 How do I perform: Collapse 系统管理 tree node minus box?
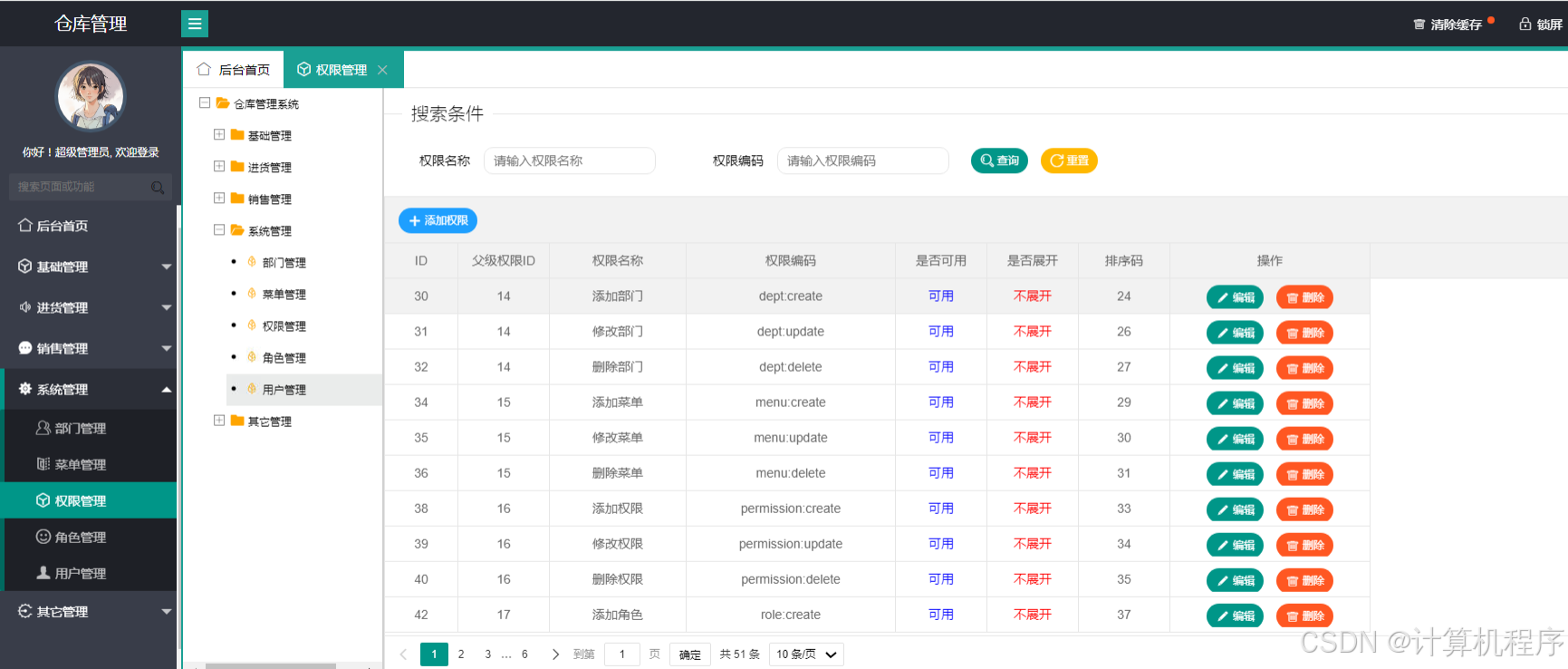[x=219, y=229]
